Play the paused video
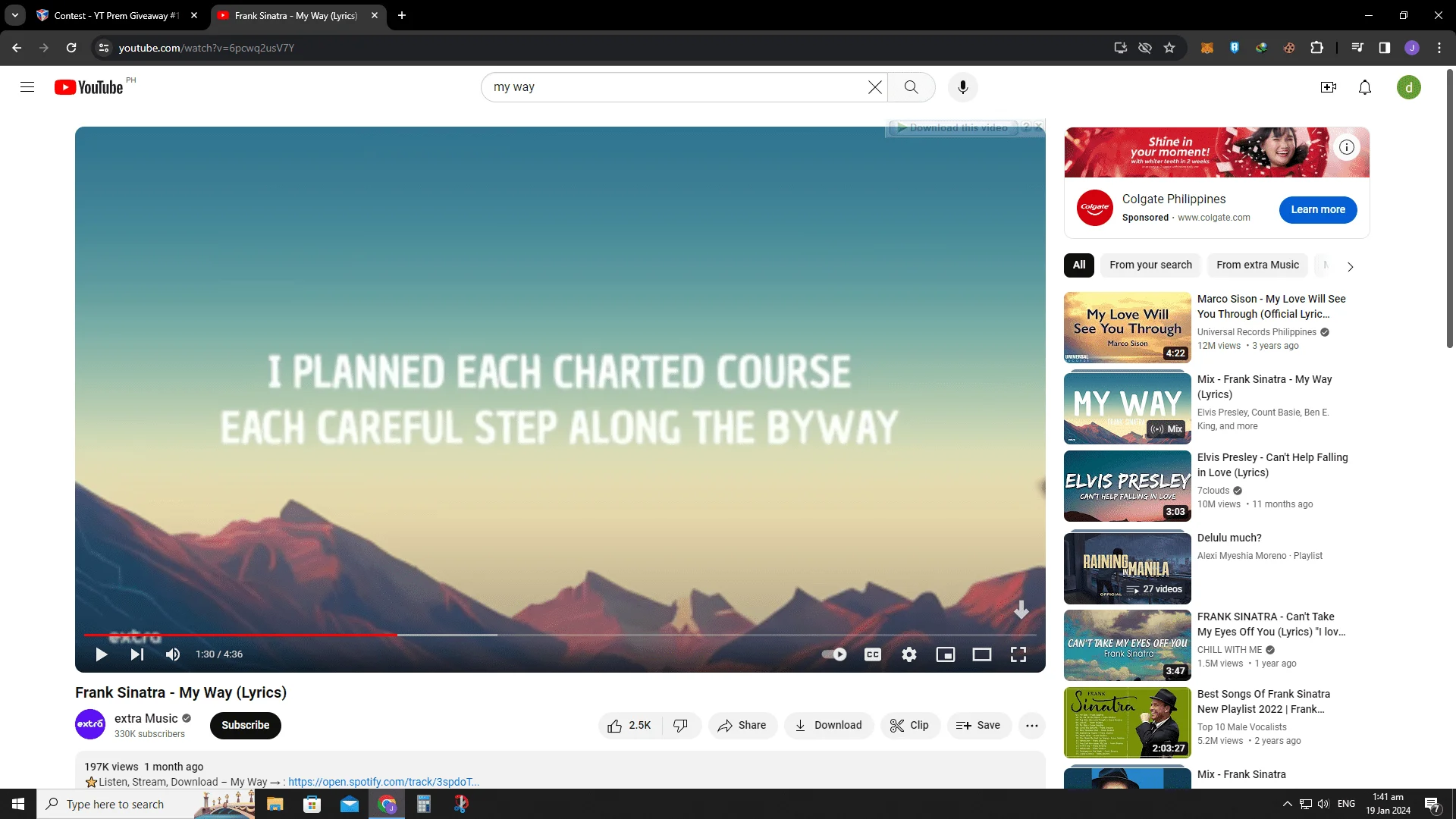1456x819 pixels. [101, 654]
